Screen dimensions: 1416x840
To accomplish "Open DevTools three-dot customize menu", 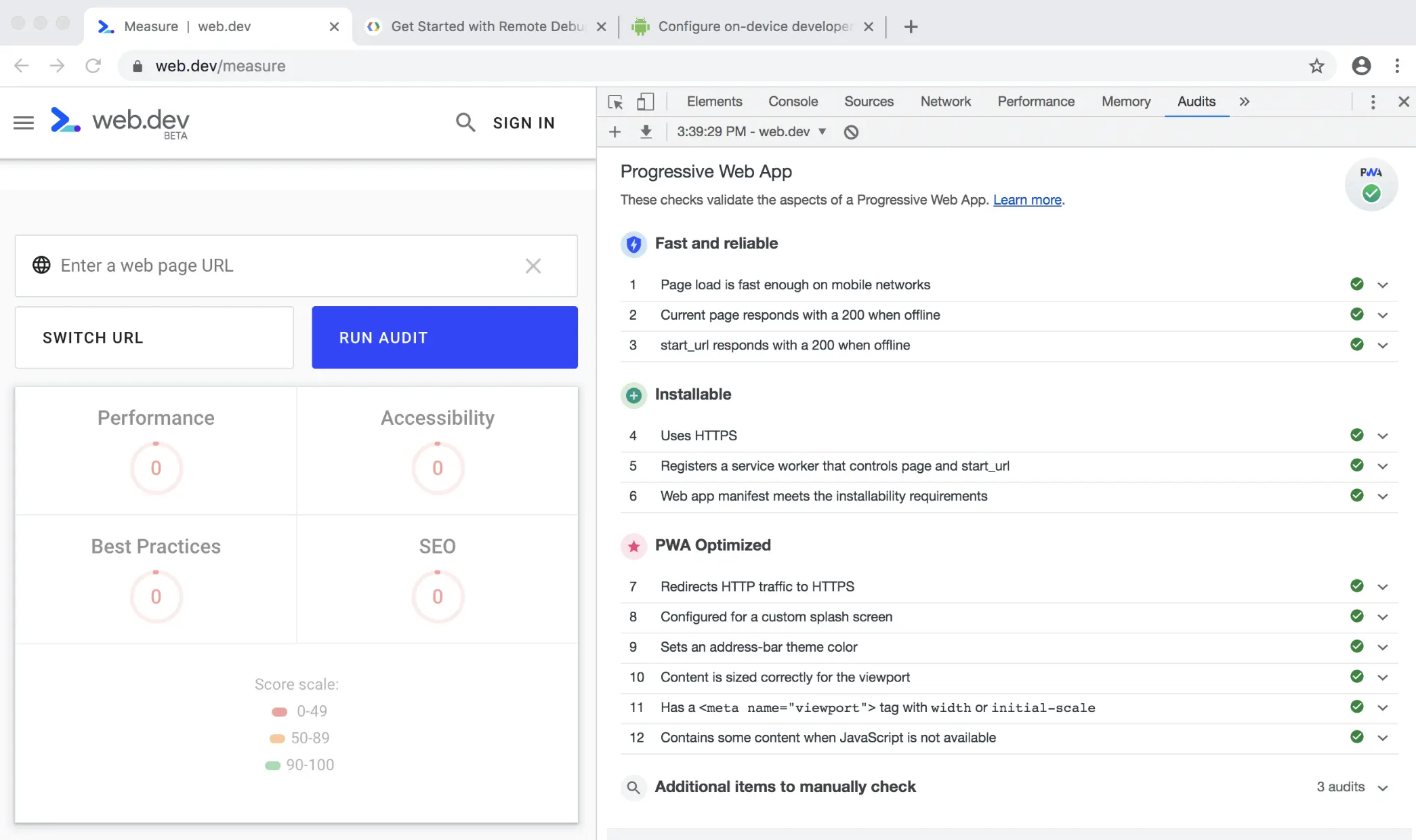I will pos(1373,102).
